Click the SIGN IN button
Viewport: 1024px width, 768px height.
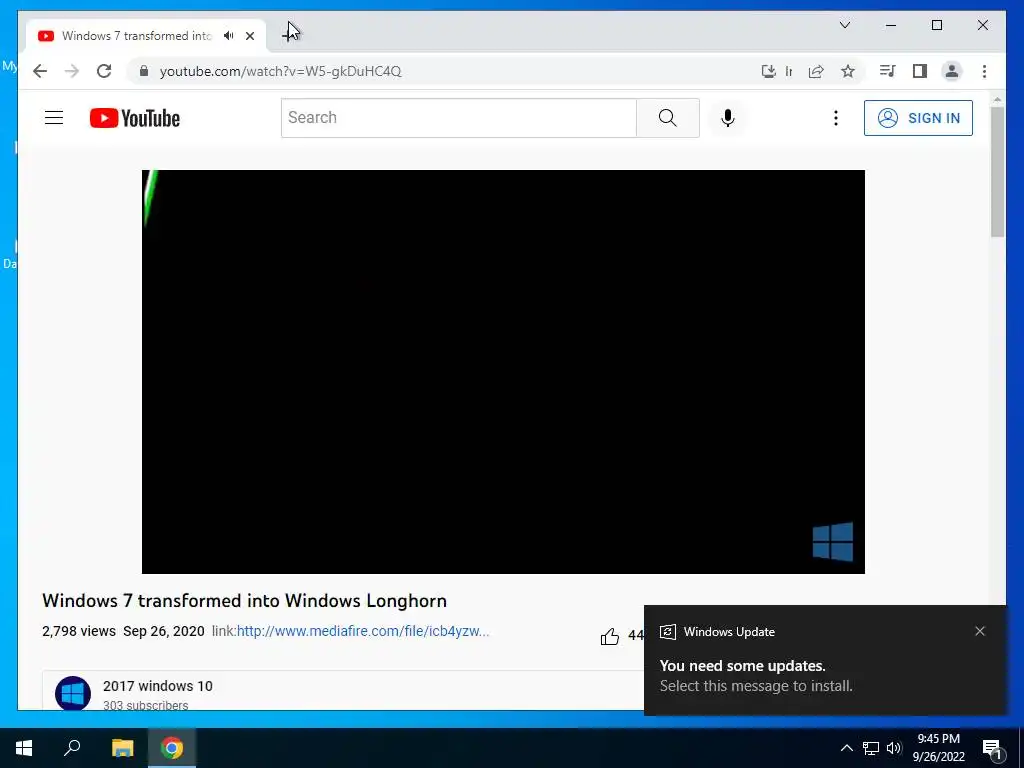click(x=918, y=118)
